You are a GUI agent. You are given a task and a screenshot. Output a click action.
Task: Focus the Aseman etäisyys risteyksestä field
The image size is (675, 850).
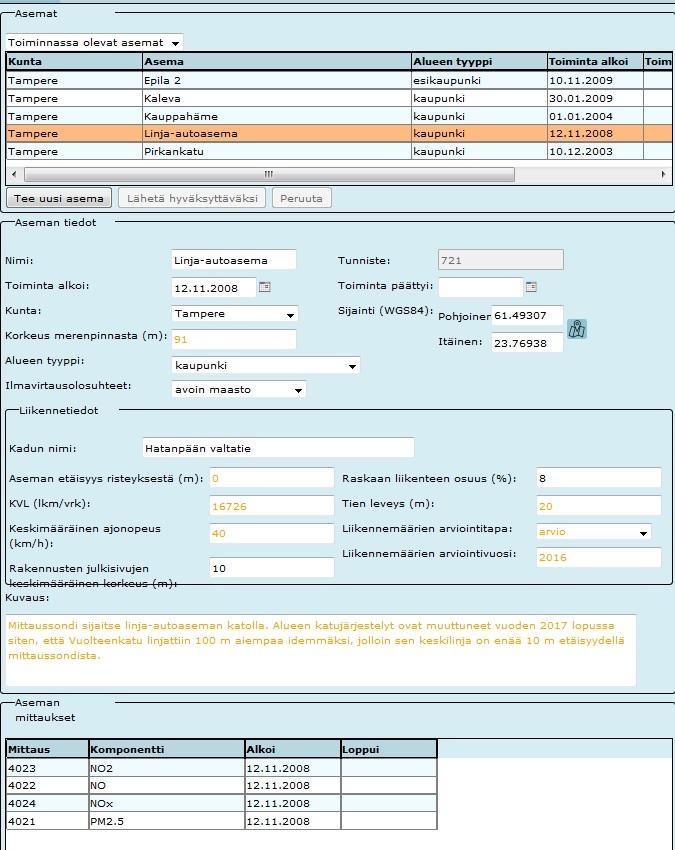coord(272,478)
